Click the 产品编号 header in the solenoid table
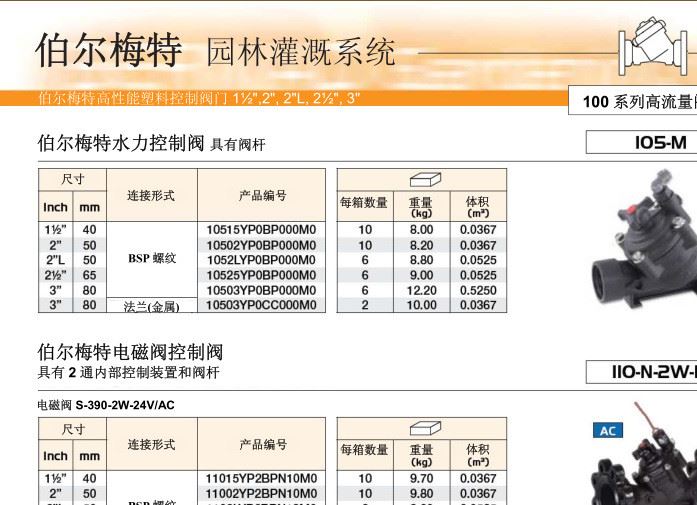This screenshot has height=505, width=697. pyautogui.click(x=263, y=445)
